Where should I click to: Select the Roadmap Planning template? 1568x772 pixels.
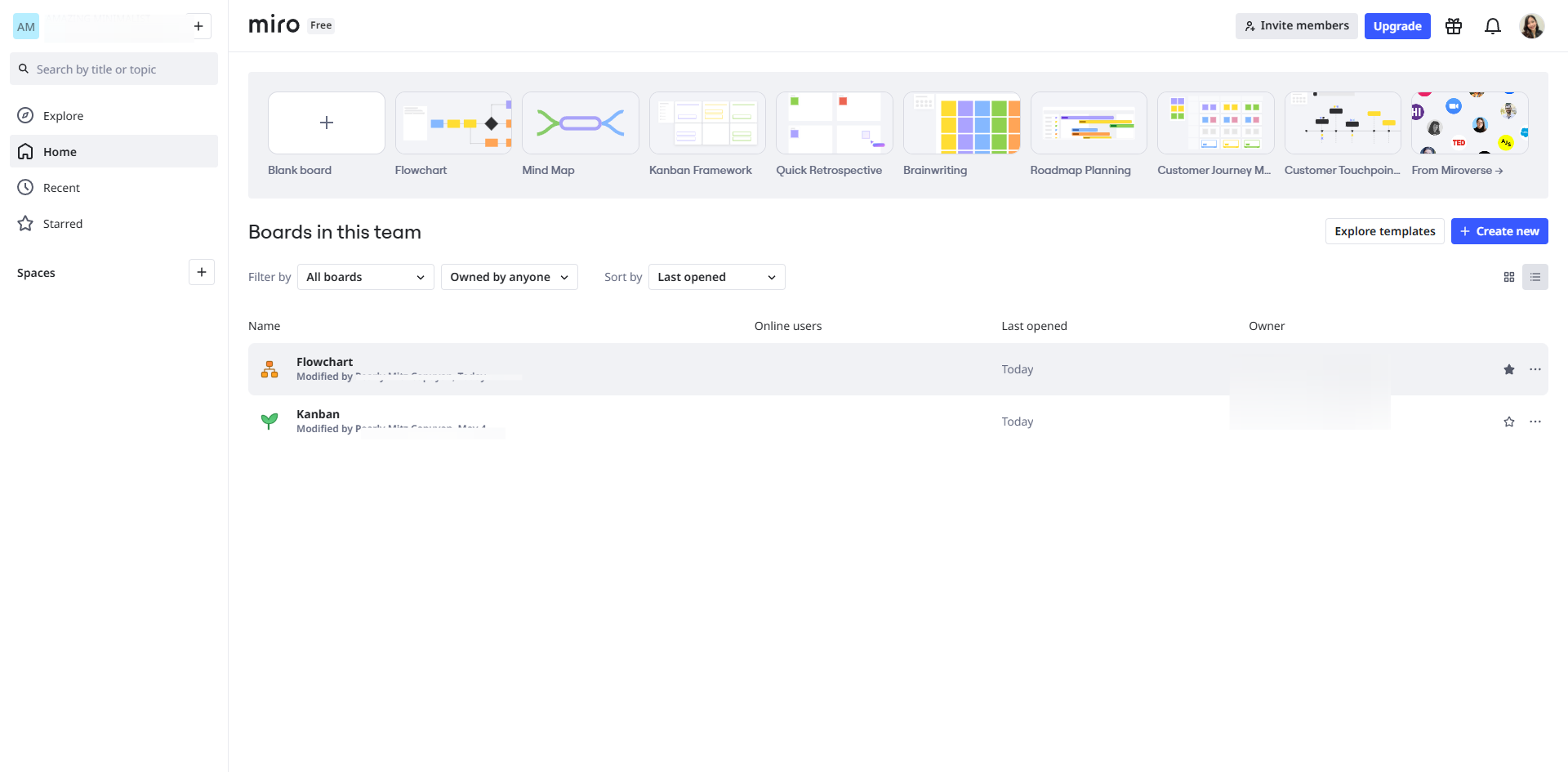(x=1089, y=123)
